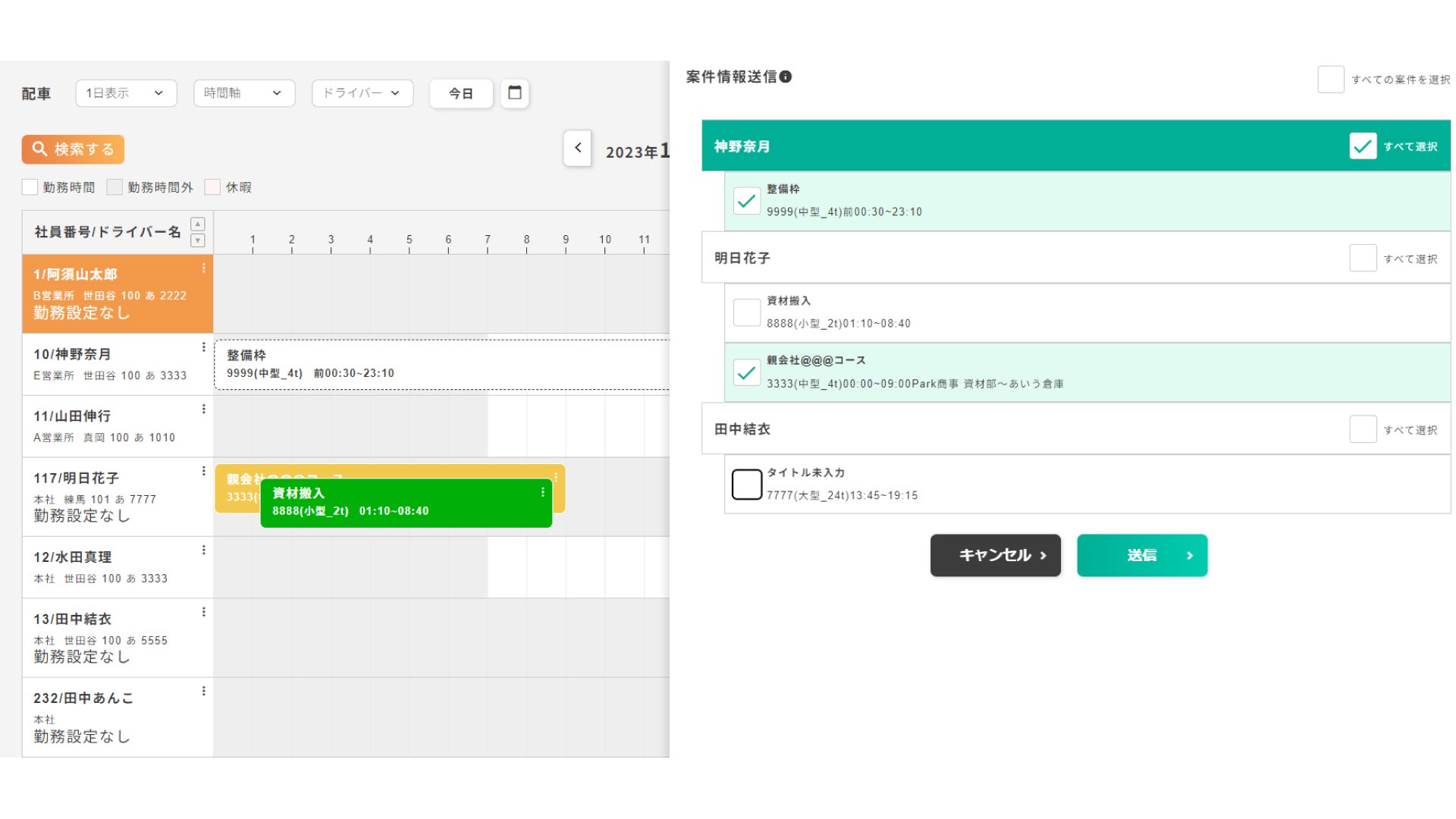Click the 今日 button
Image resolution: width=1456 pixels, height=819 pixels.
[x=460, y=93]
